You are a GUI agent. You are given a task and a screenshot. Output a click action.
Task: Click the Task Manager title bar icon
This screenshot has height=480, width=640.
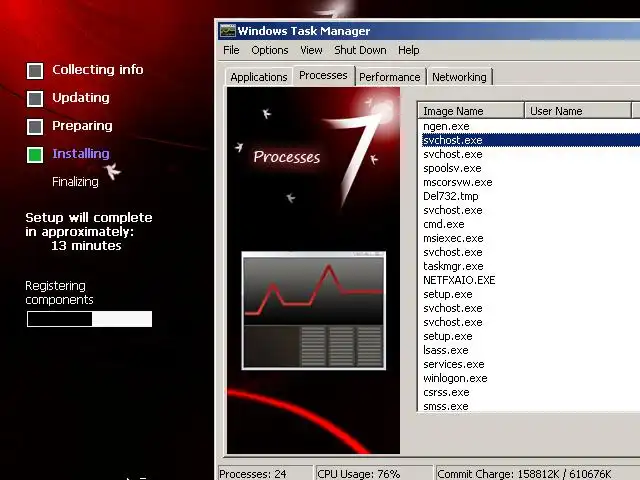(227, 31)
